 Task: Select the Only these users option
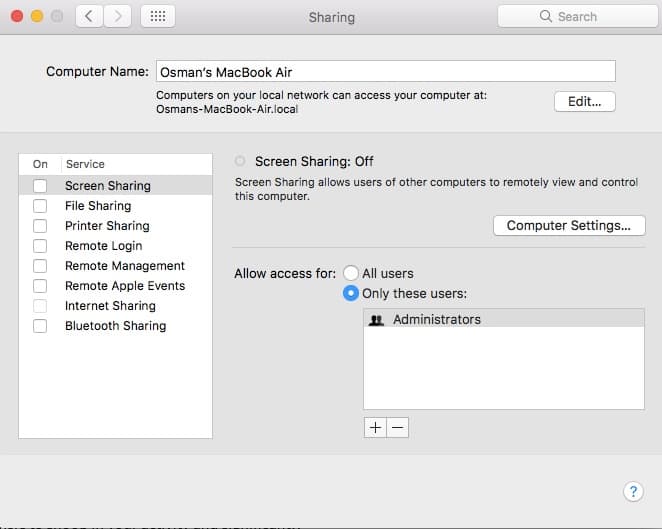351,293
